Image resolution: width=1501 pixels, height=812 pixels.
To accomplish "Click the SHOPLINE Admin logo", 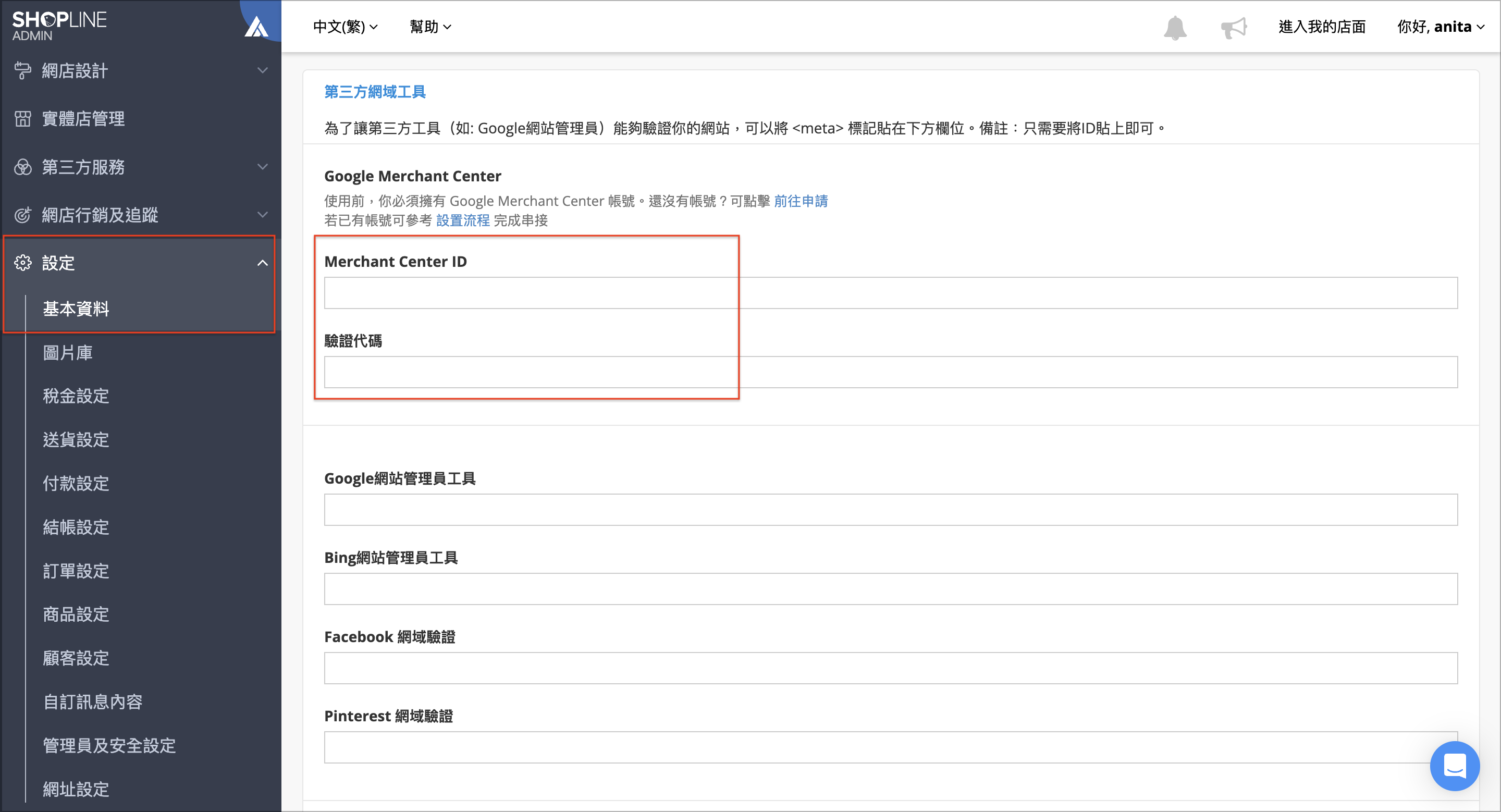I will click(59, 26).
